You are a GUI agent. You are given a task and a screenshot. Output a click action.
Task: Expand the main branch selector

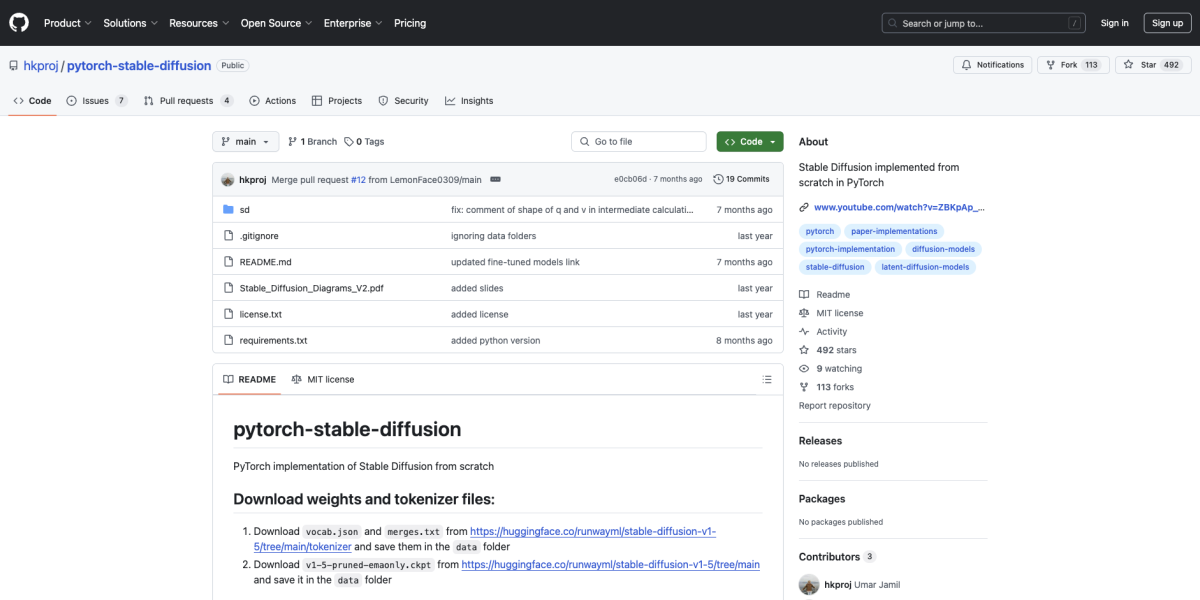pyautogui.click(x=245, y=141)
